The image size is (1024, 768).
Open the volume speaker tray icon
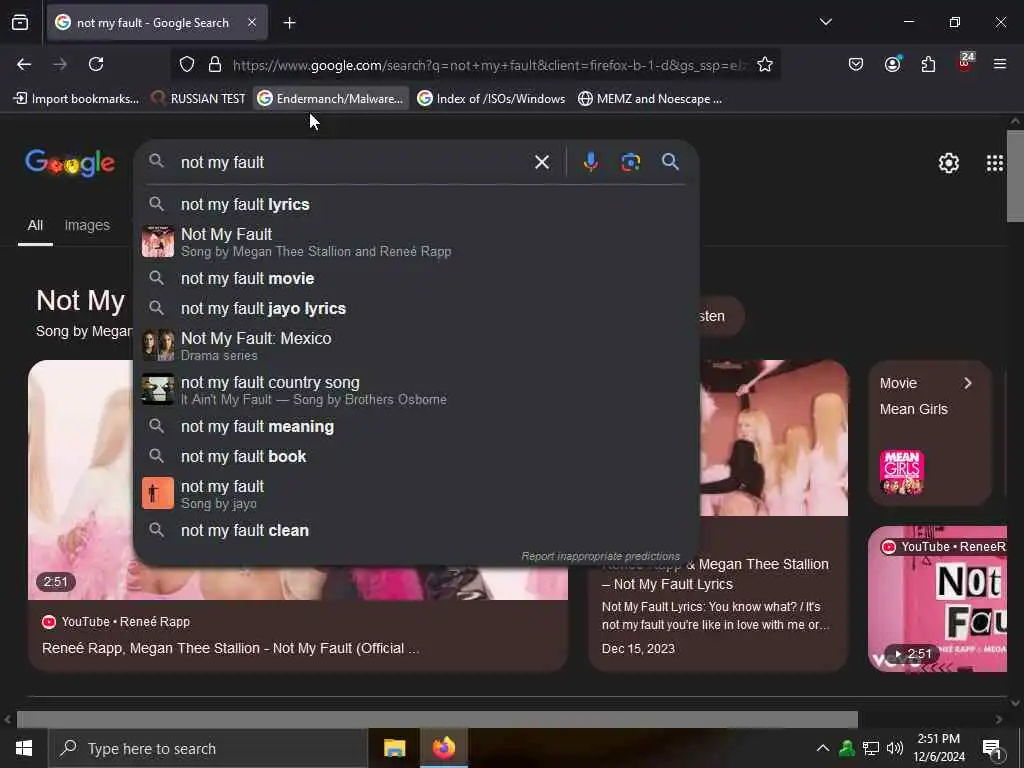[x=895, y=748]
